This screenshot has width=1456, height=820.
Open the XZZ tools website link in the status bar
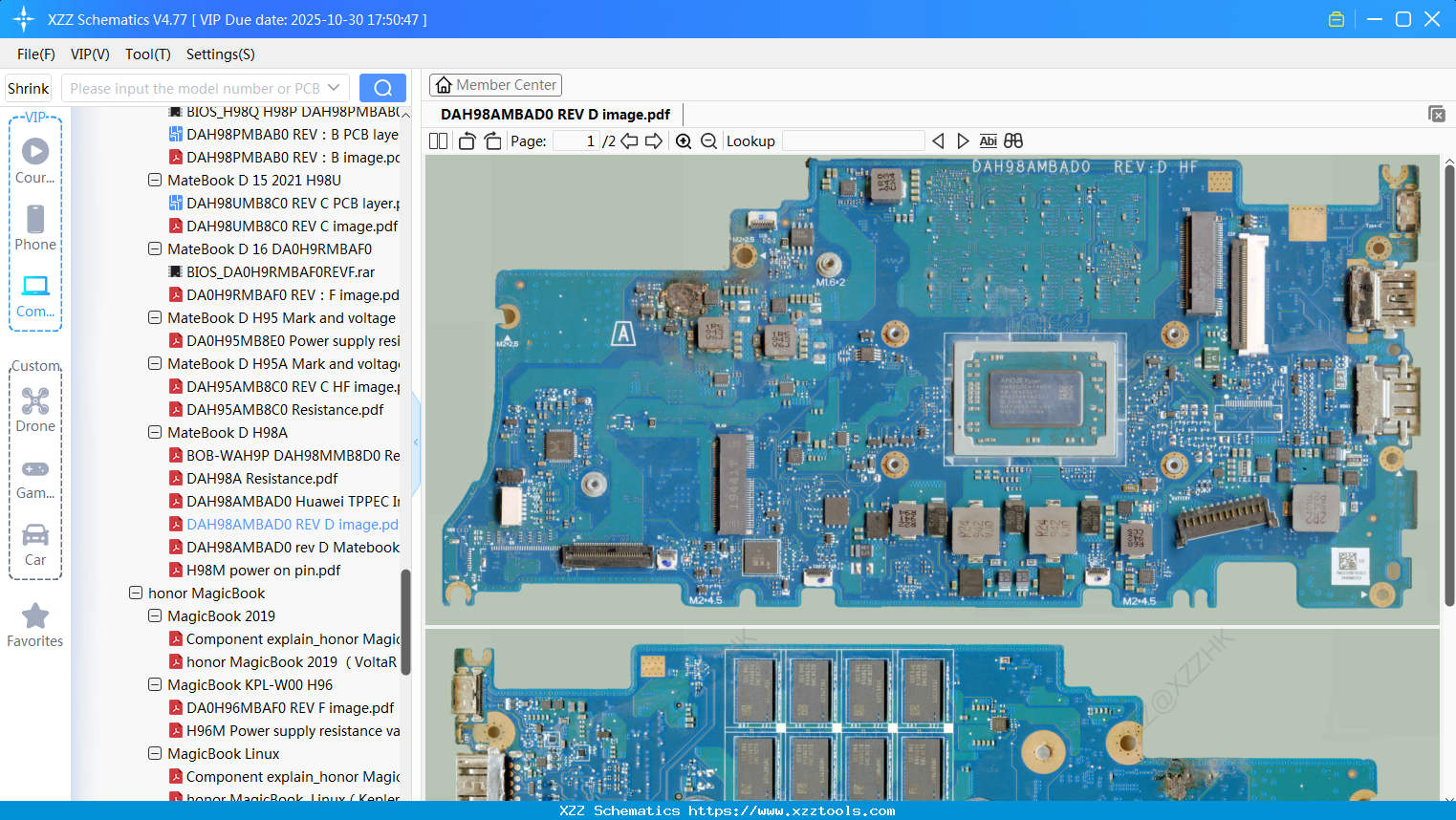(x=792, y=810)
